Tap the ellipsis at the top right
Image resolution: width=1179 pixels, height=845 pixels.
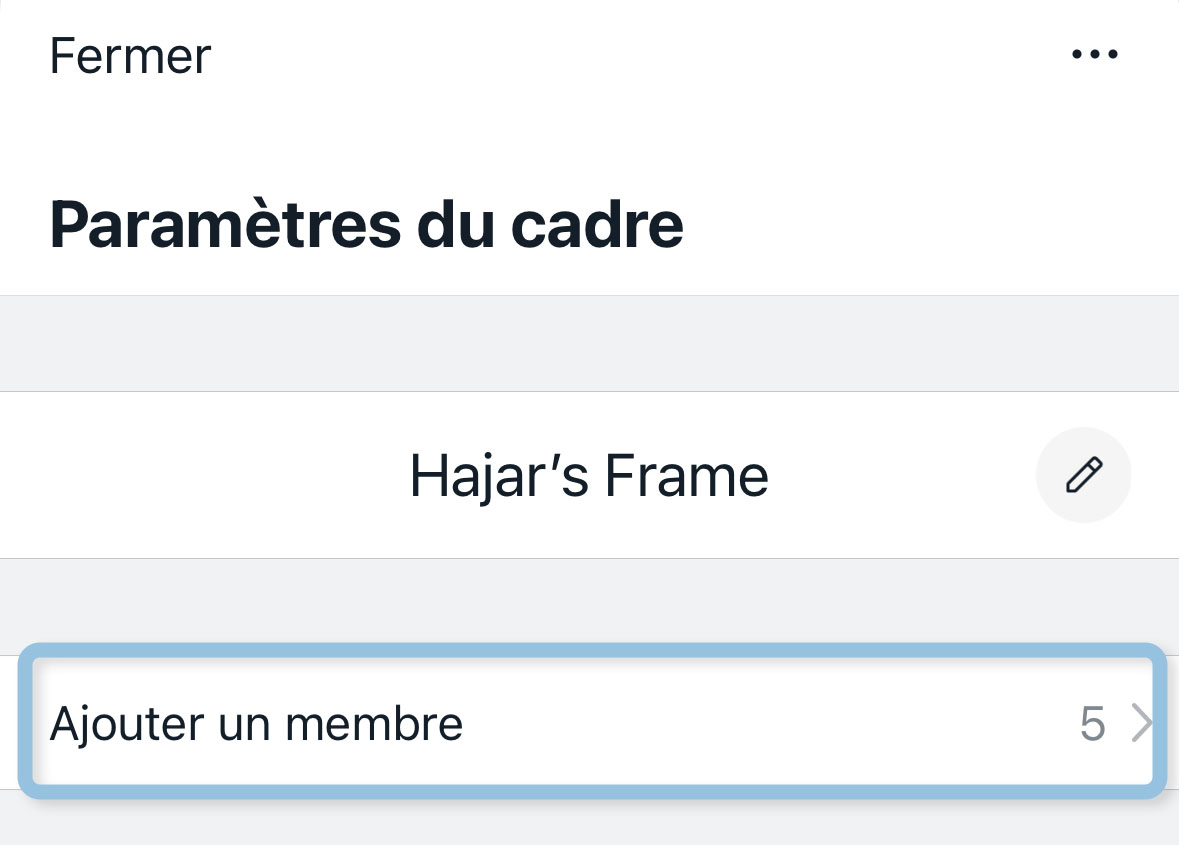1094,55
